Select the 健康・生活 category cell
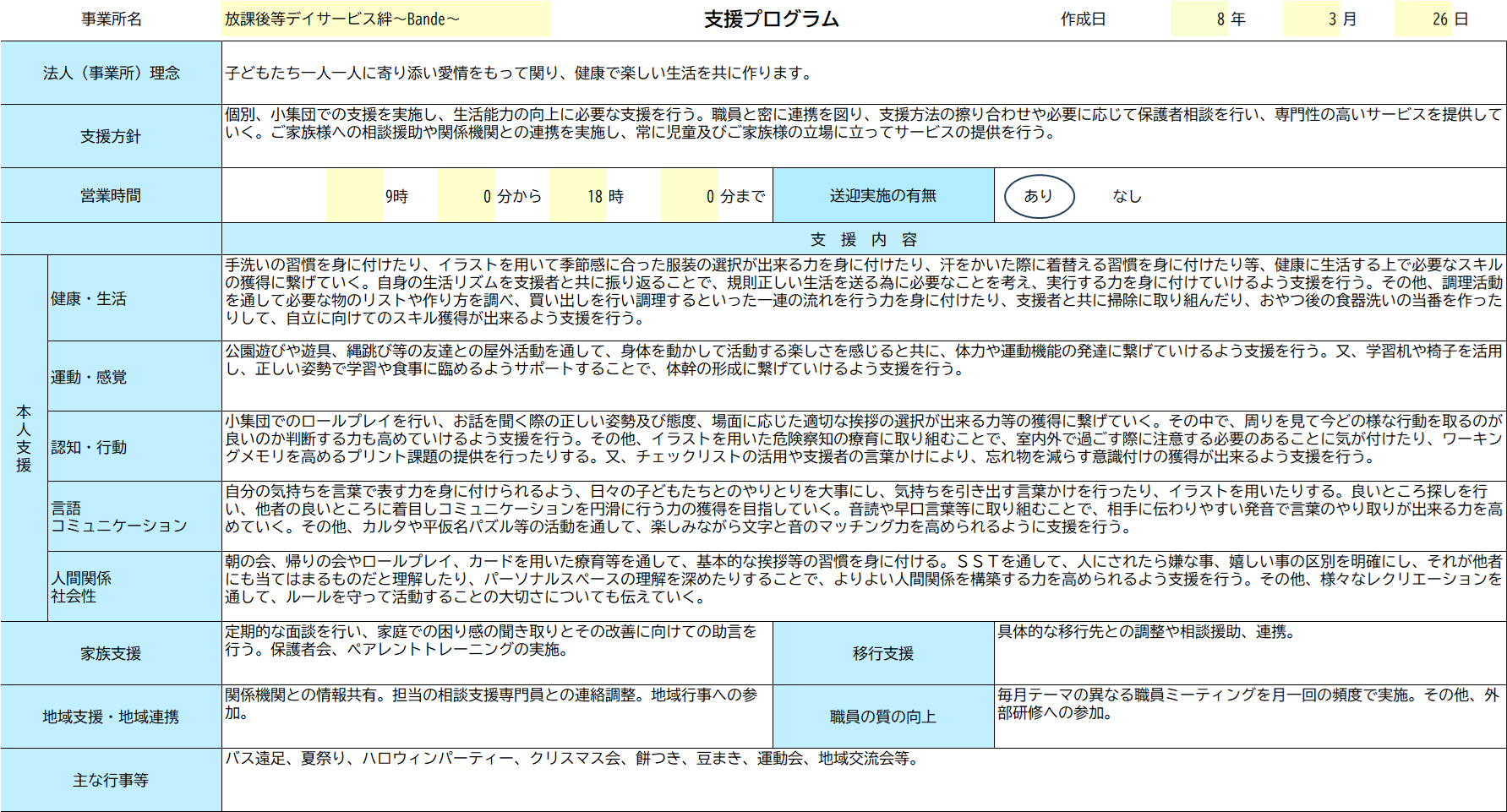 click(134, 298)
